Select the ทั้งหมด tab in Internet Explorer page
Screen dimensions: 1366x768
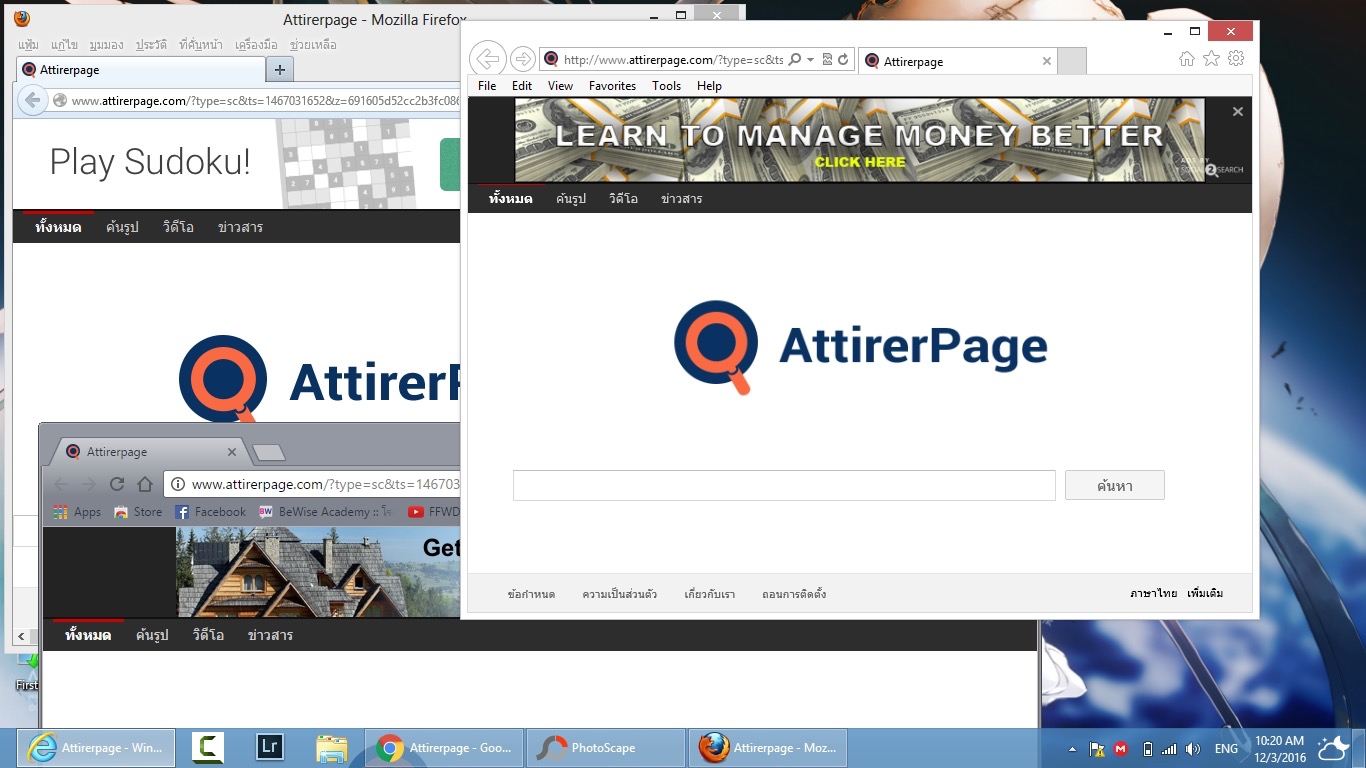(510, 199)
